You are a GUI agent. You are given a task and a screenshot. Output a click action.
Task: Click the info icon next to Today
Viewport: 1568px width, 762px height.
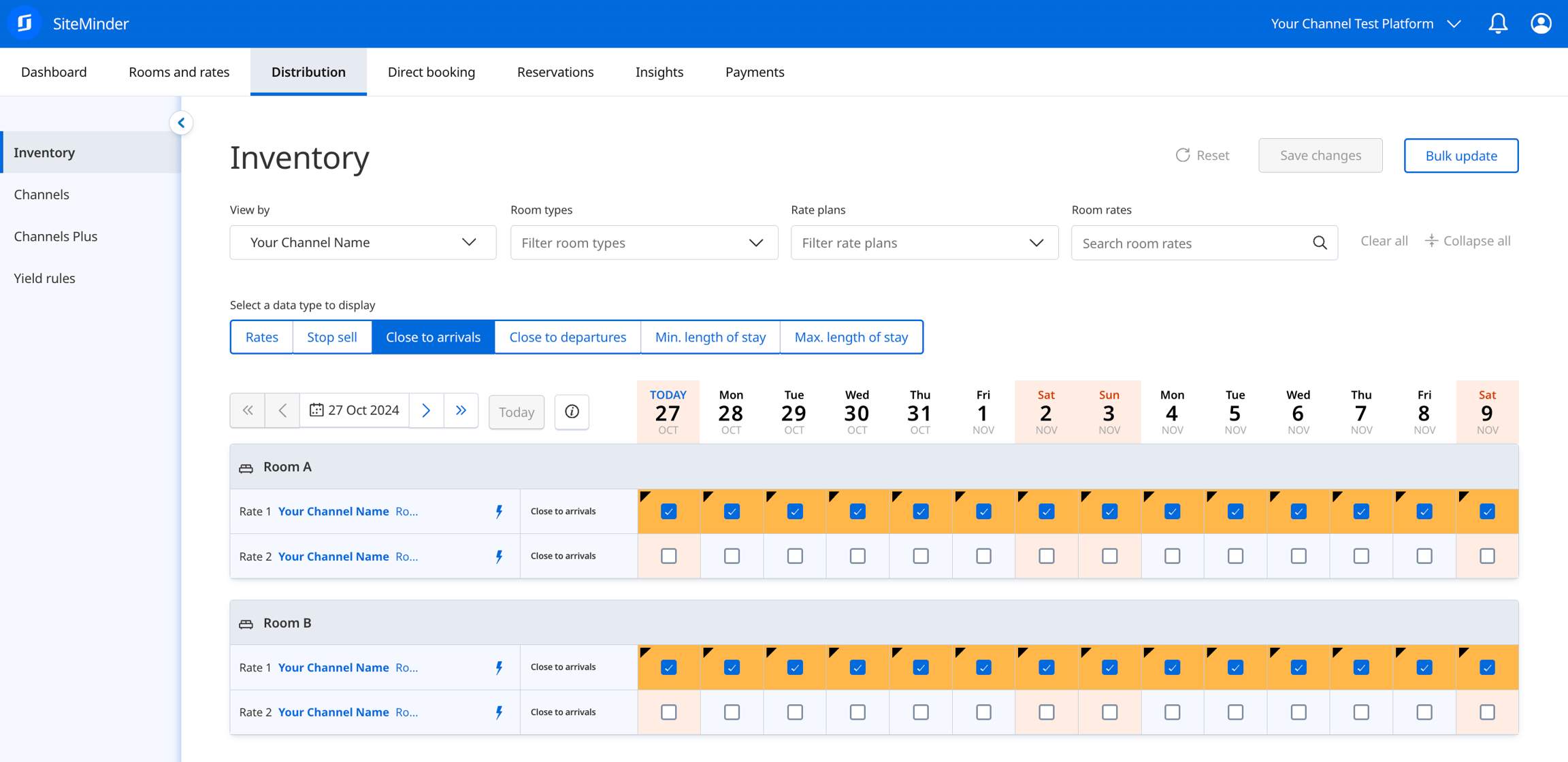pyautogui.click(x=572, y=412)
